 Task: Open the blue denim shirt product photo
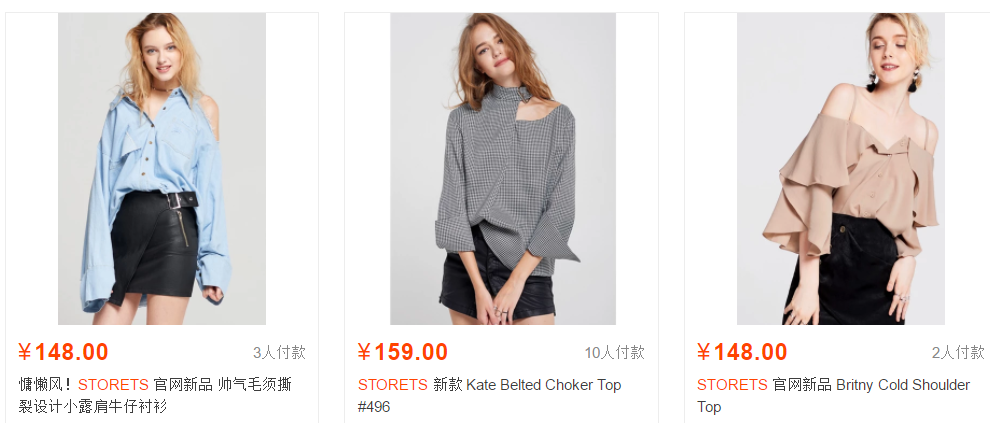[162, 169]
